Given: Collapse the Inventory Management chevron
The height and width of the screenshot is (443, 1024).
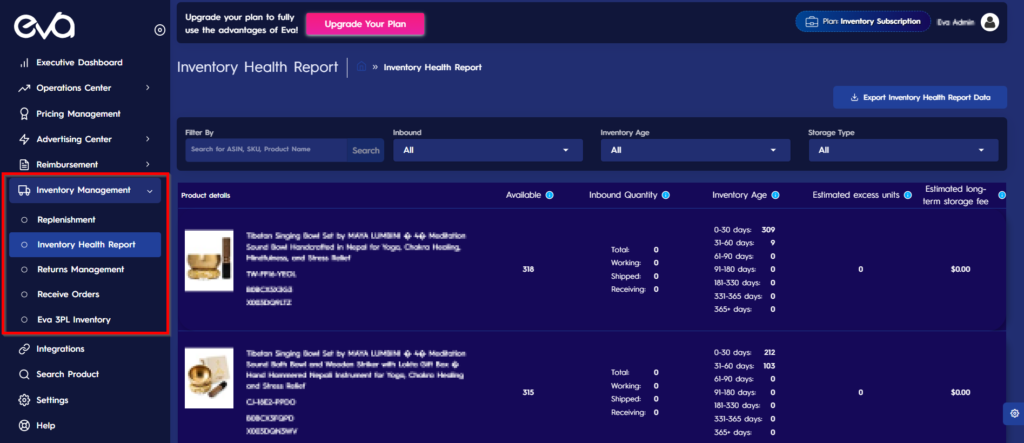Looking at the screenshot, I should pos(150,191).
